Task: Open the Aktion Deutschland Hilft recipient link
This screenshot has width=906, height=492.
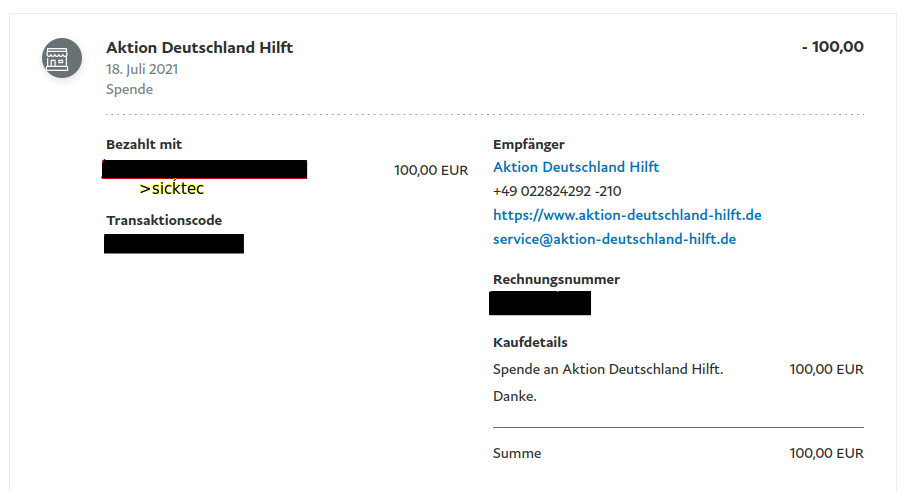Action: pyautogui.click(x=576, y=167)
